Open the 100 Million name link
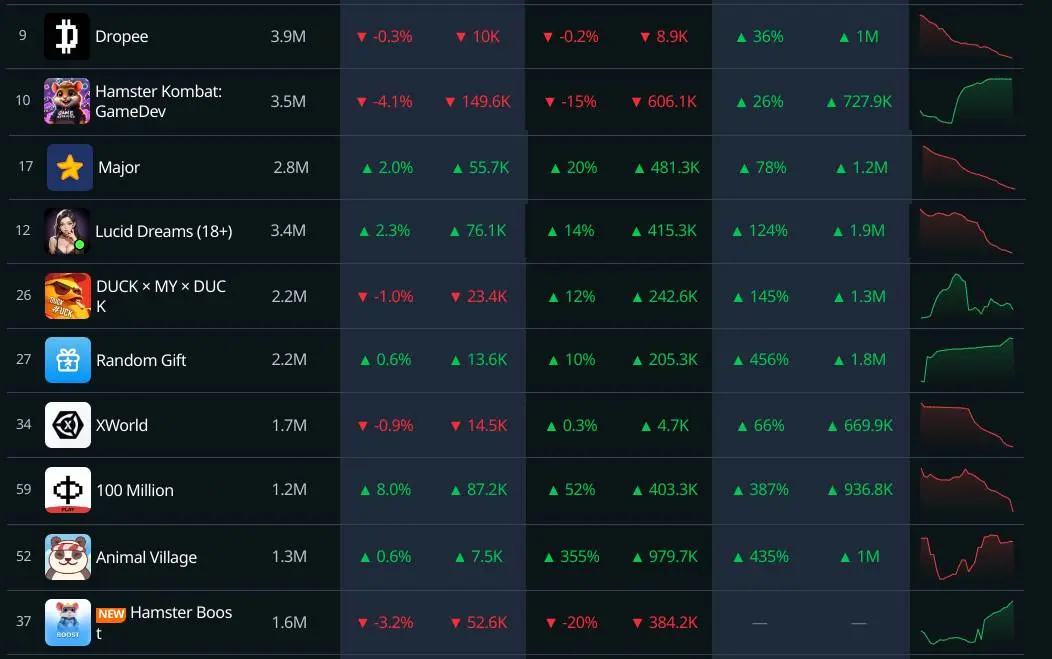Screen dimensions: 1052x659 pos(135,491)
